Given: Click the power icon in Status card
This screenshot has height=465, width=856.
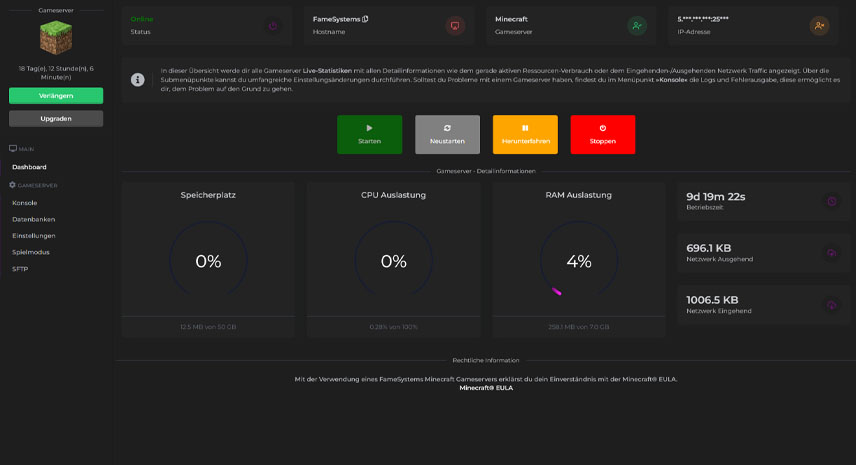Looking at the screenshot, I should [x=273, y=26].
